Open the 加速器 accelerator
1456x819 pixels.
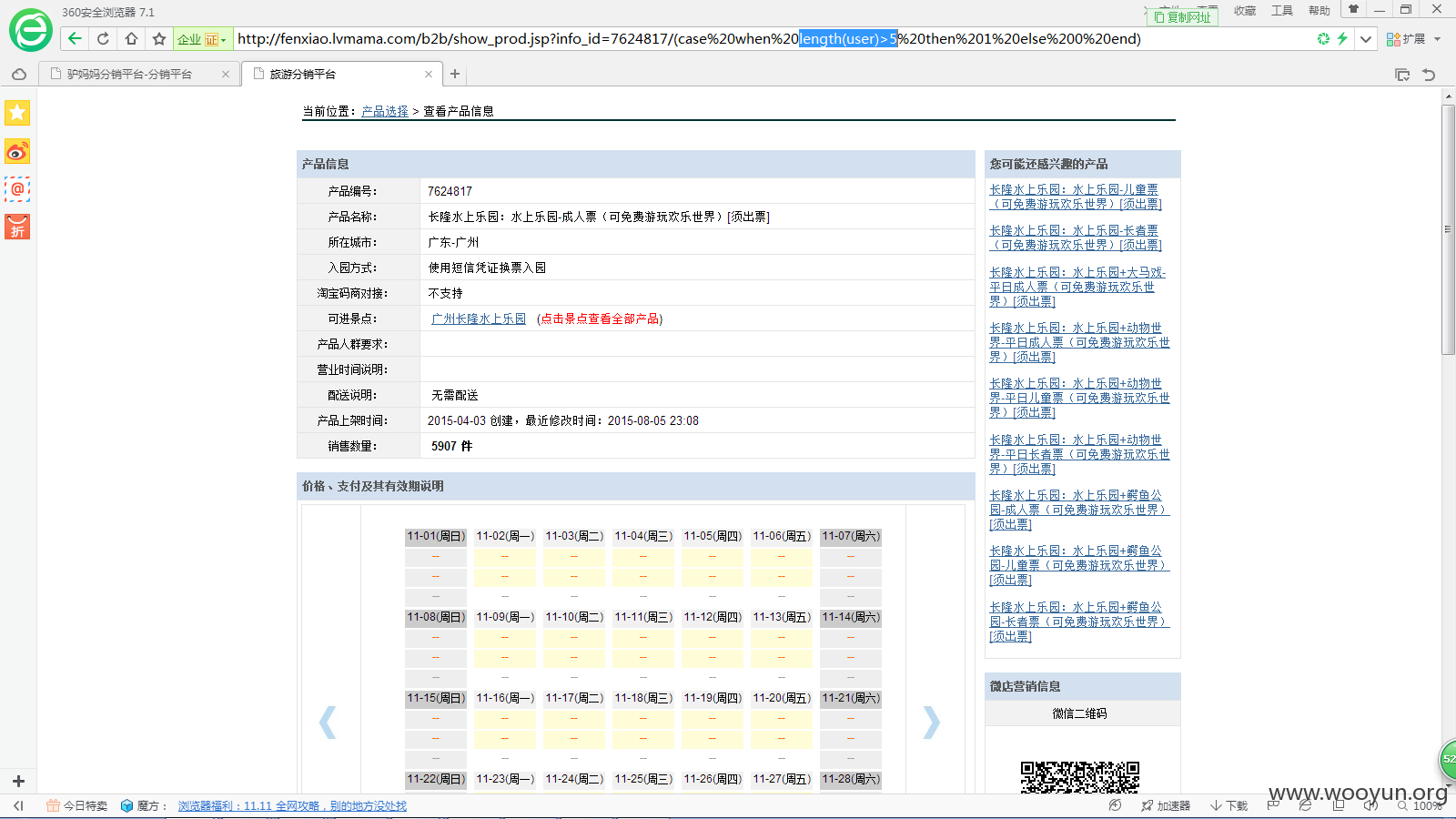click(x=1166, y=806)
